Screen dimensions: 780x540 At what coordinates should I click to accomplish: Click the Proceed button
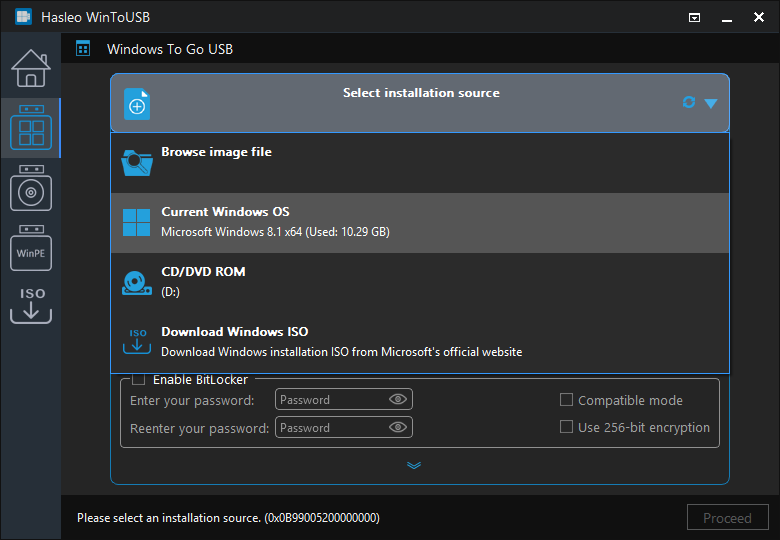coord(727,518)
